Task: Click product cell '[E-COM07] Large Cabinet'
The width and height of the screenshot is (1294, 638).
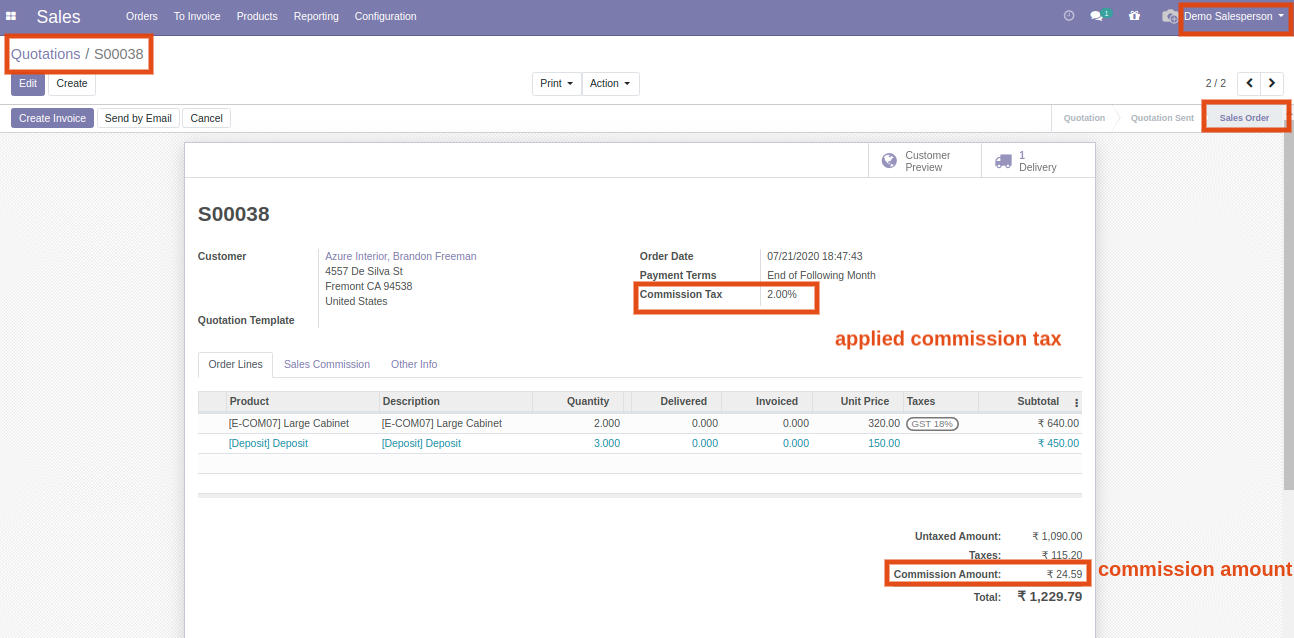Action: [289, 424]
